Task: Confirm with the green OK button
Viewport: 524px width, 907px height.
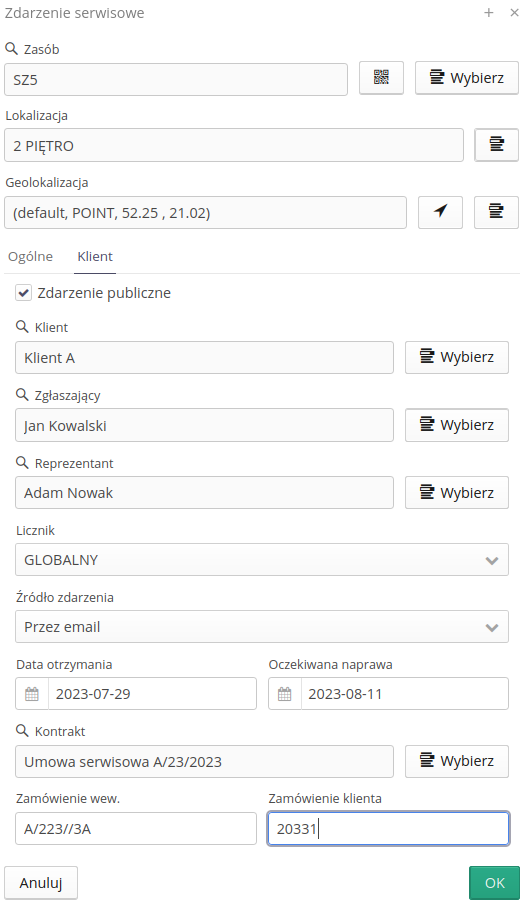Action: pyautogui.click(x=495, y=883)
